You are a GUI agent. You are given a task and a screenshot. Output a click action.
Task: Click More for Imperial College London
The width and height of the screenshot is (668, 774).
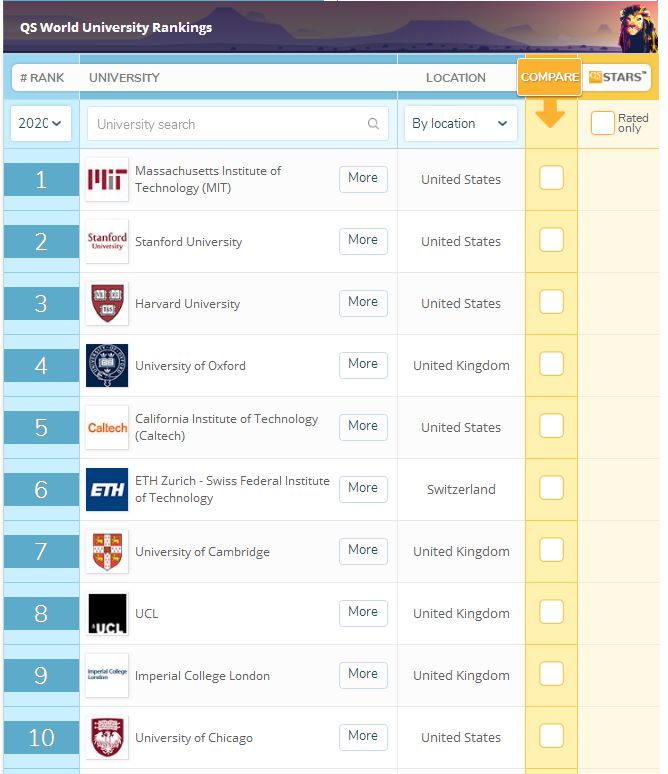click(363, 675)
